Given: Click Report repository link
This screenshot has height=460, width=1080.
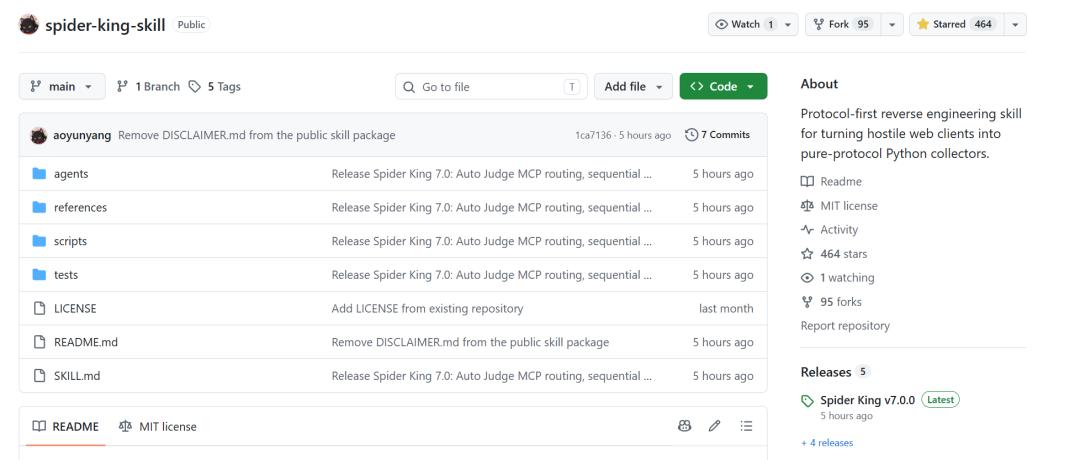Looking at the screenshot, I should pos(845,326).
